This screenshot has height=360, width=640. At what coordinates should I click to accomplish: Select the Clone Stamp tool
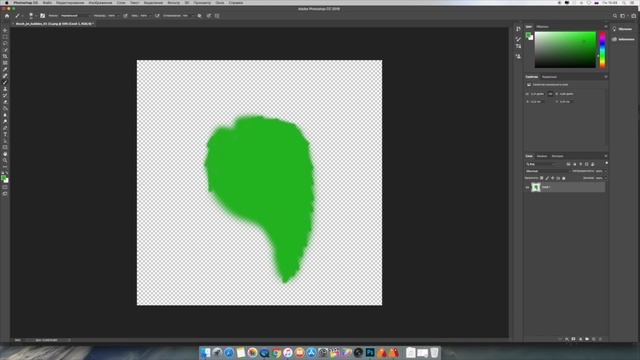click(x=5, y=89)
